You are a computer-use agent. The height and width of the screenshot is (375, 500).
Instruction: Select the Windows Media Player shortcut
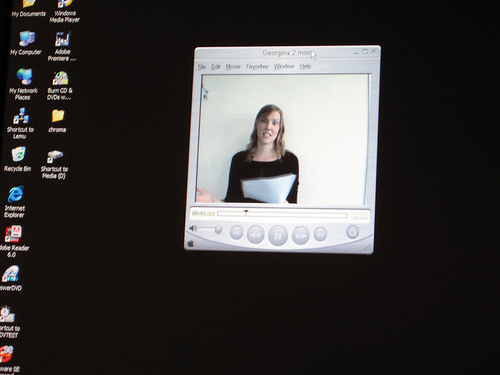pyautogui.click(x=65, y=12)
